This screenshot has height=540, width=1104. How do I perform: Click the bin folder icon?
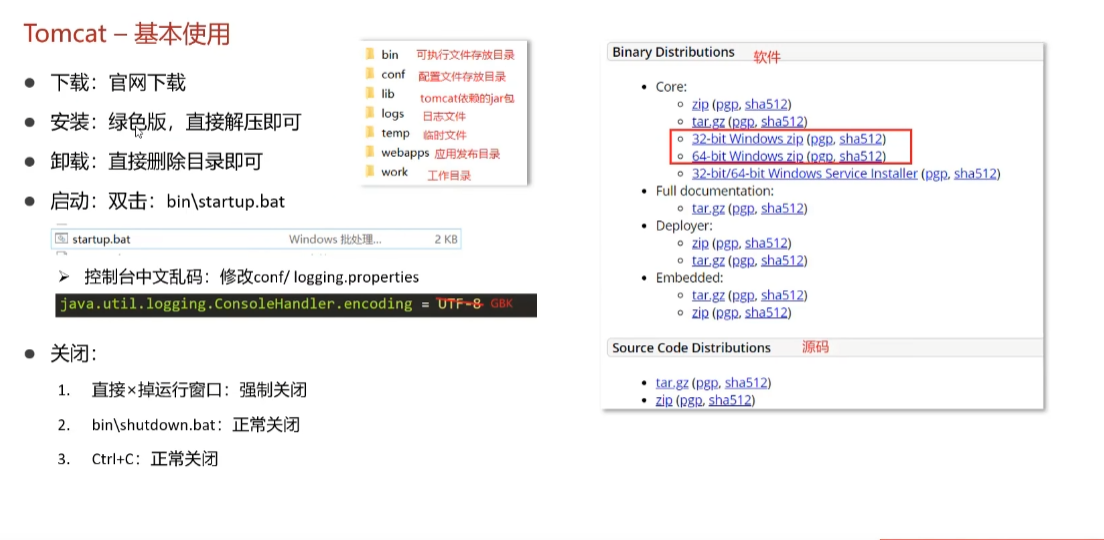pos(370,54)
